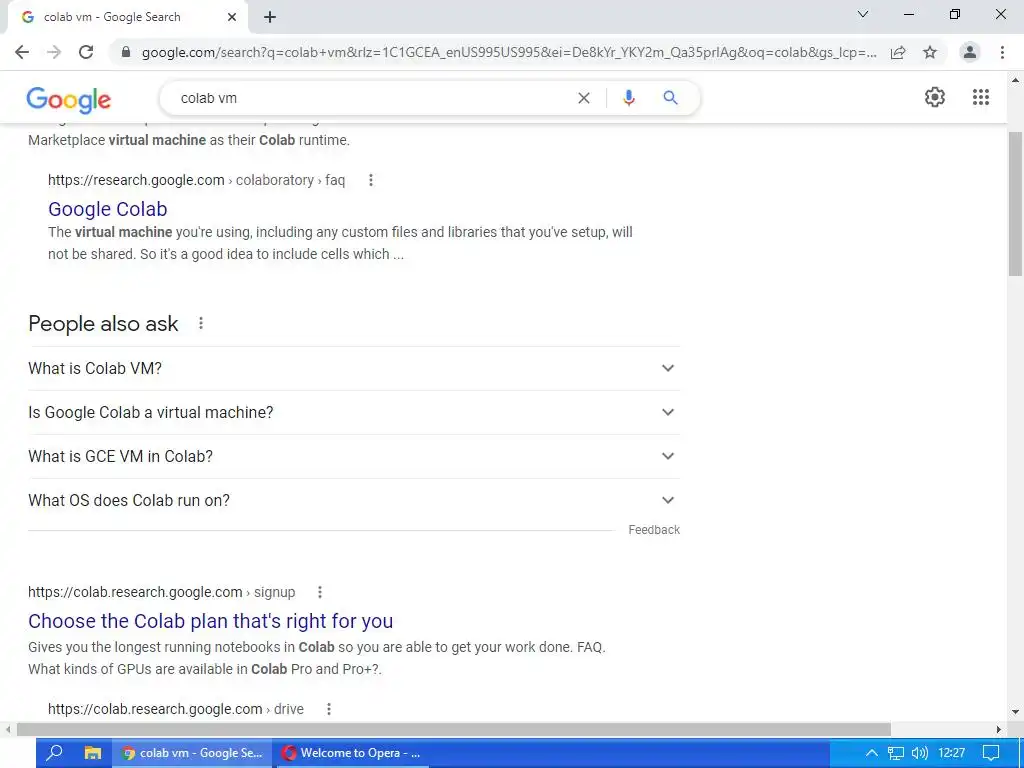
Task: Click the vertical scrollbar thumb
Action: (1016, 204)
